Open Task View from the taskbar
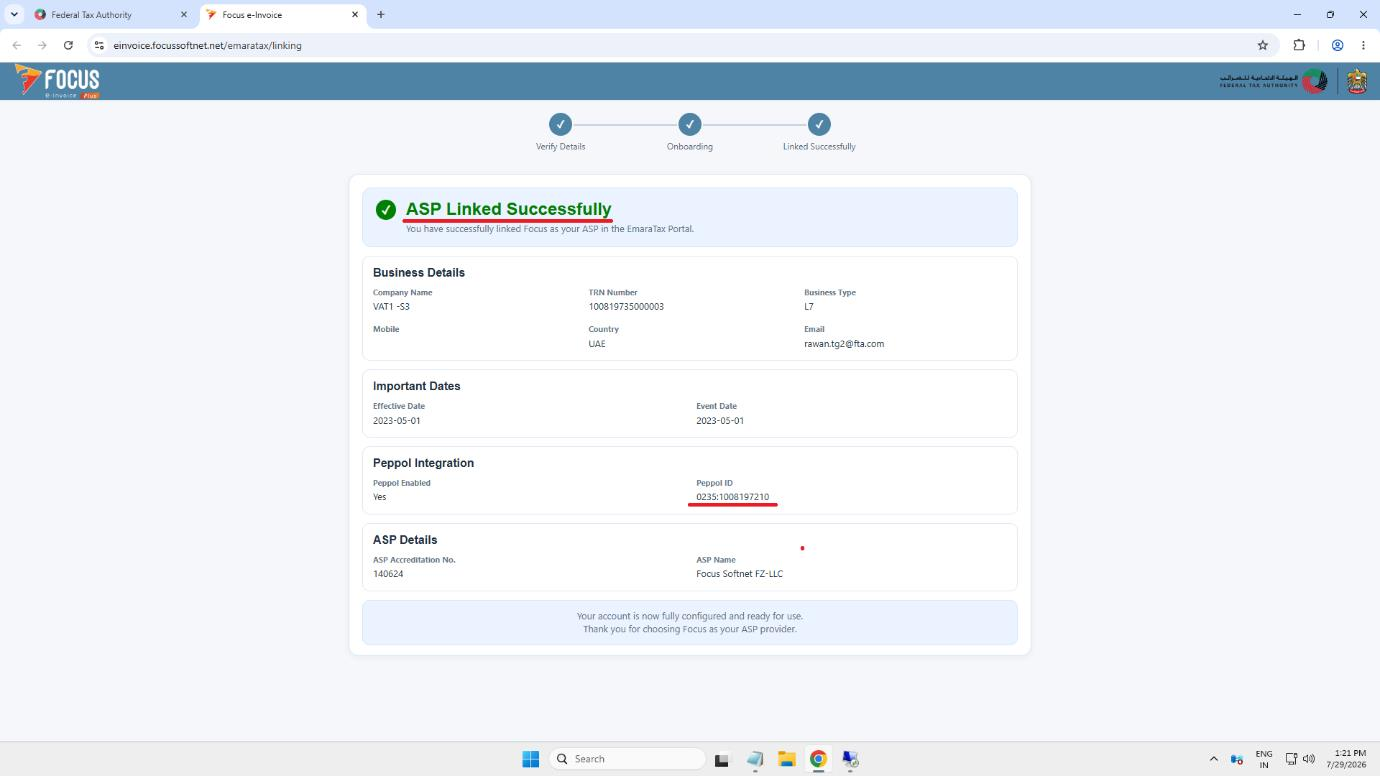The width and height of the screenshot is (1380, 776). coord(722,759)
